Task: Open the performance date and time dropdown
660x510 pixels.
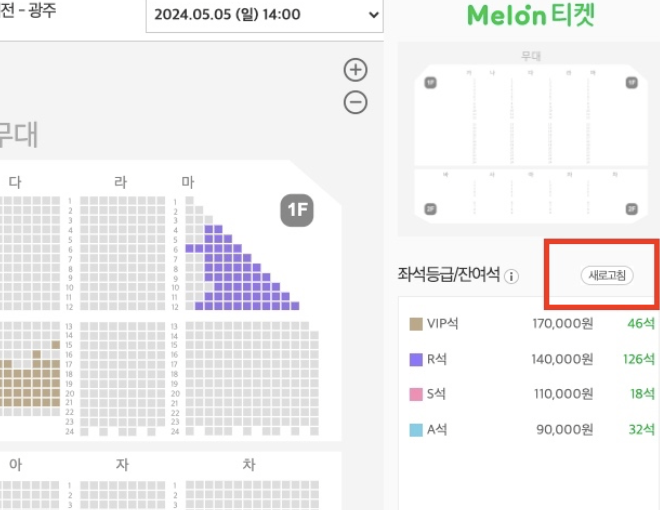Action: click(x=264, y=15)
